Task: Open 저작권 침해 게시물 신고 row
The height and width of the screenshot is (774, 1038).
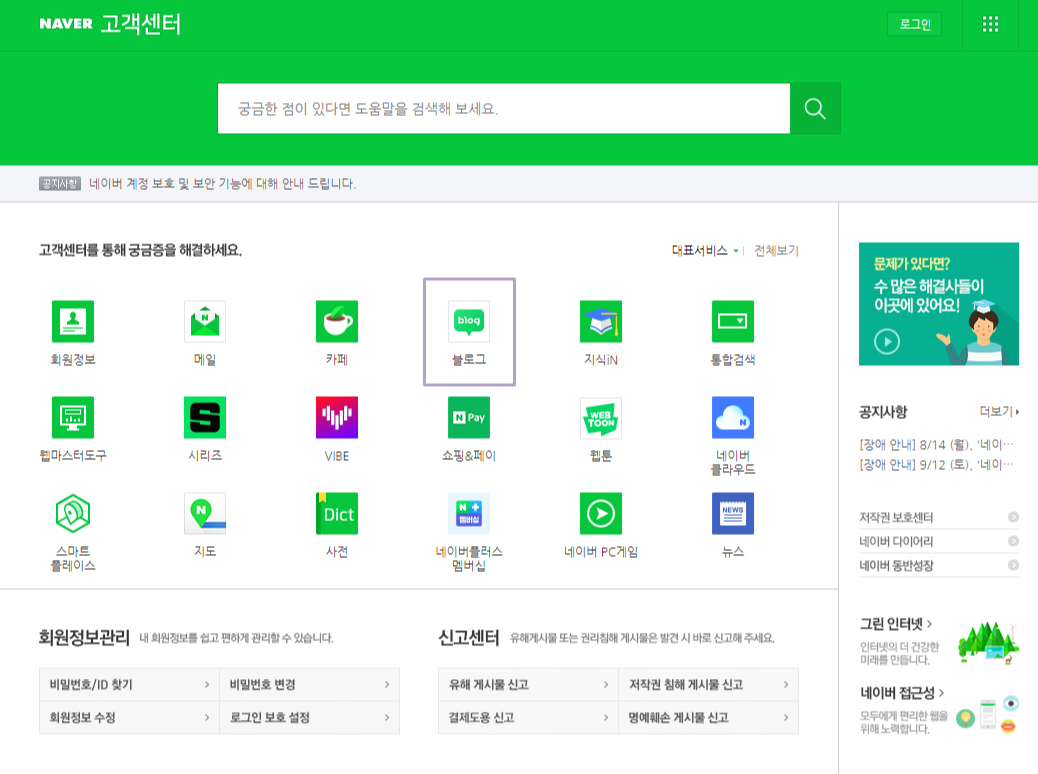Action: click(x=708, y=685)
